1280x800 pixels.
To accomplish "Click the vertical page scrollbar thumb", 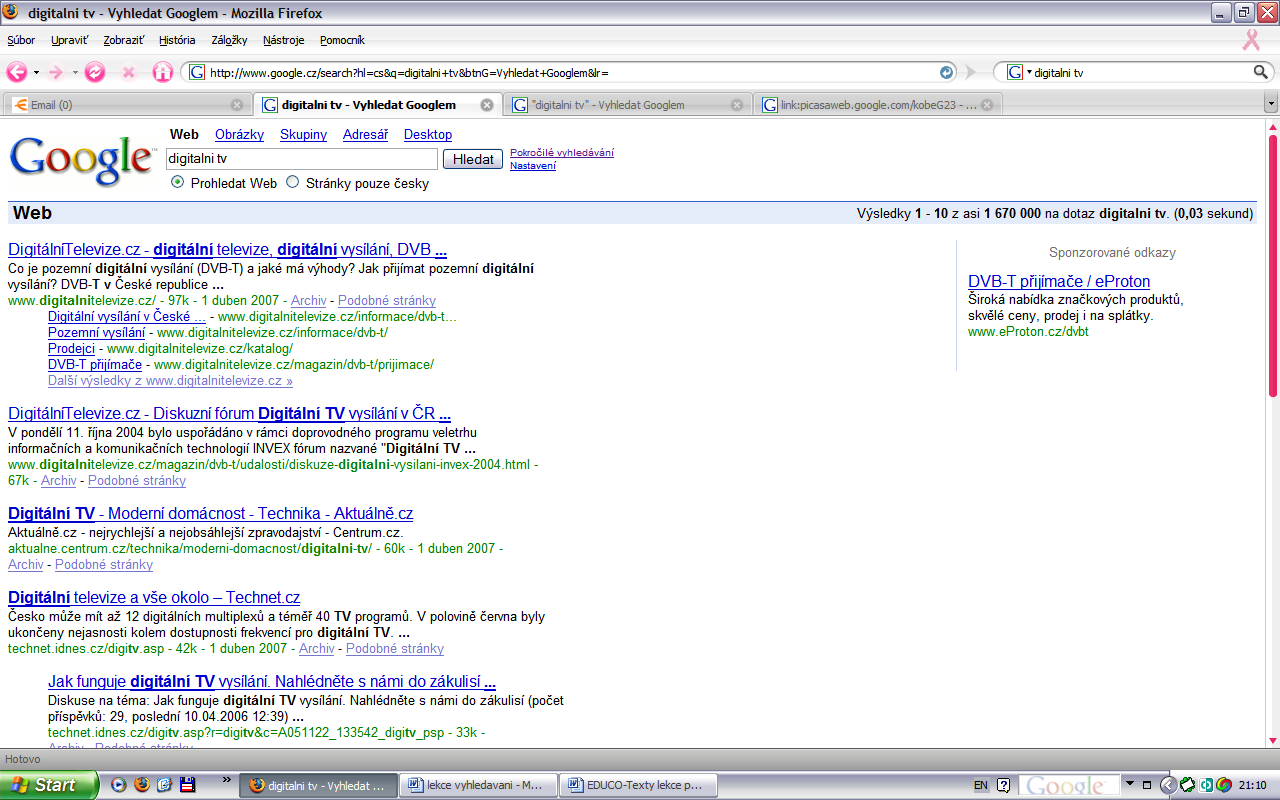I will (x=1273, y=265).
